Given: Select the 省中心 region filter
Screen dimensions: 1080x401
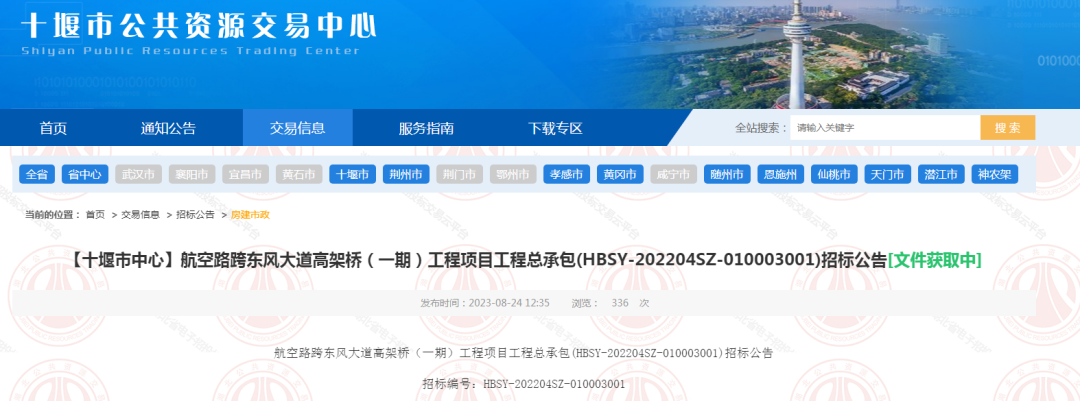Looking at the screenshot, I should point(85,174).
